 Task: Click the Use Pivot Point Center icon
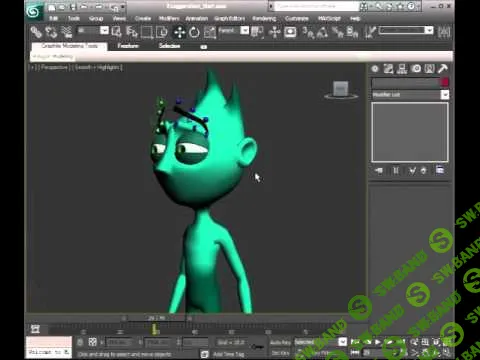[257, 32]
